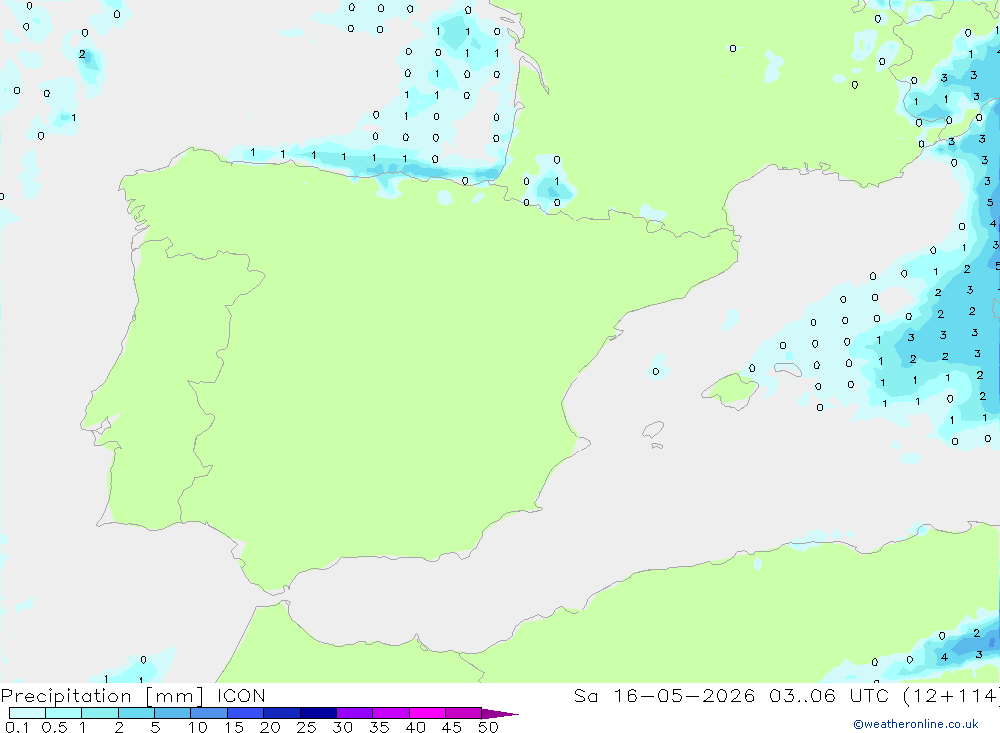1000x733 pixels.
Task: Click the '(12+114)' forecast run text
Action: [x=951, y=696]
